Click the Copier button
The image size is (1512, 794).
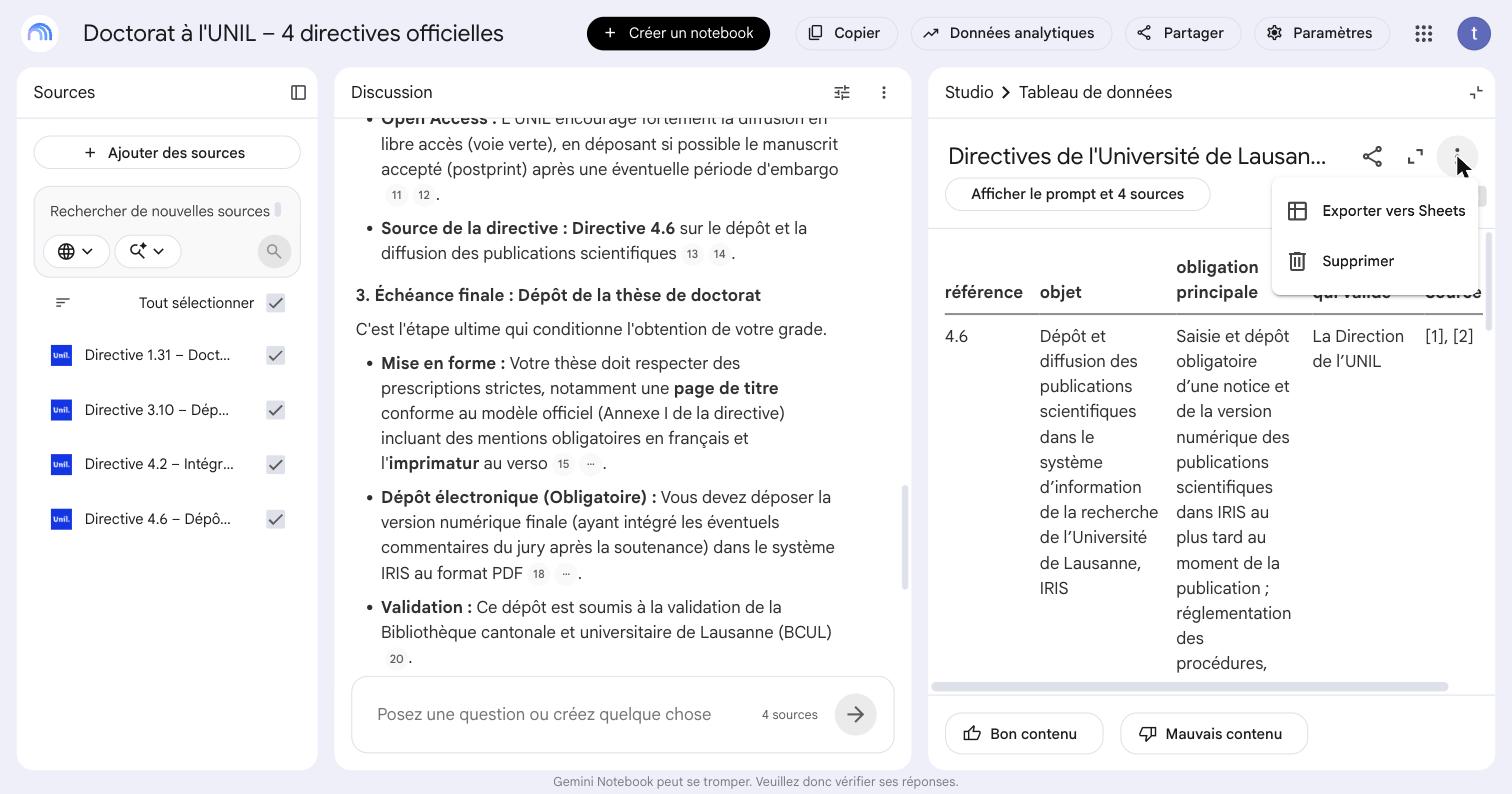click(845, 33)
